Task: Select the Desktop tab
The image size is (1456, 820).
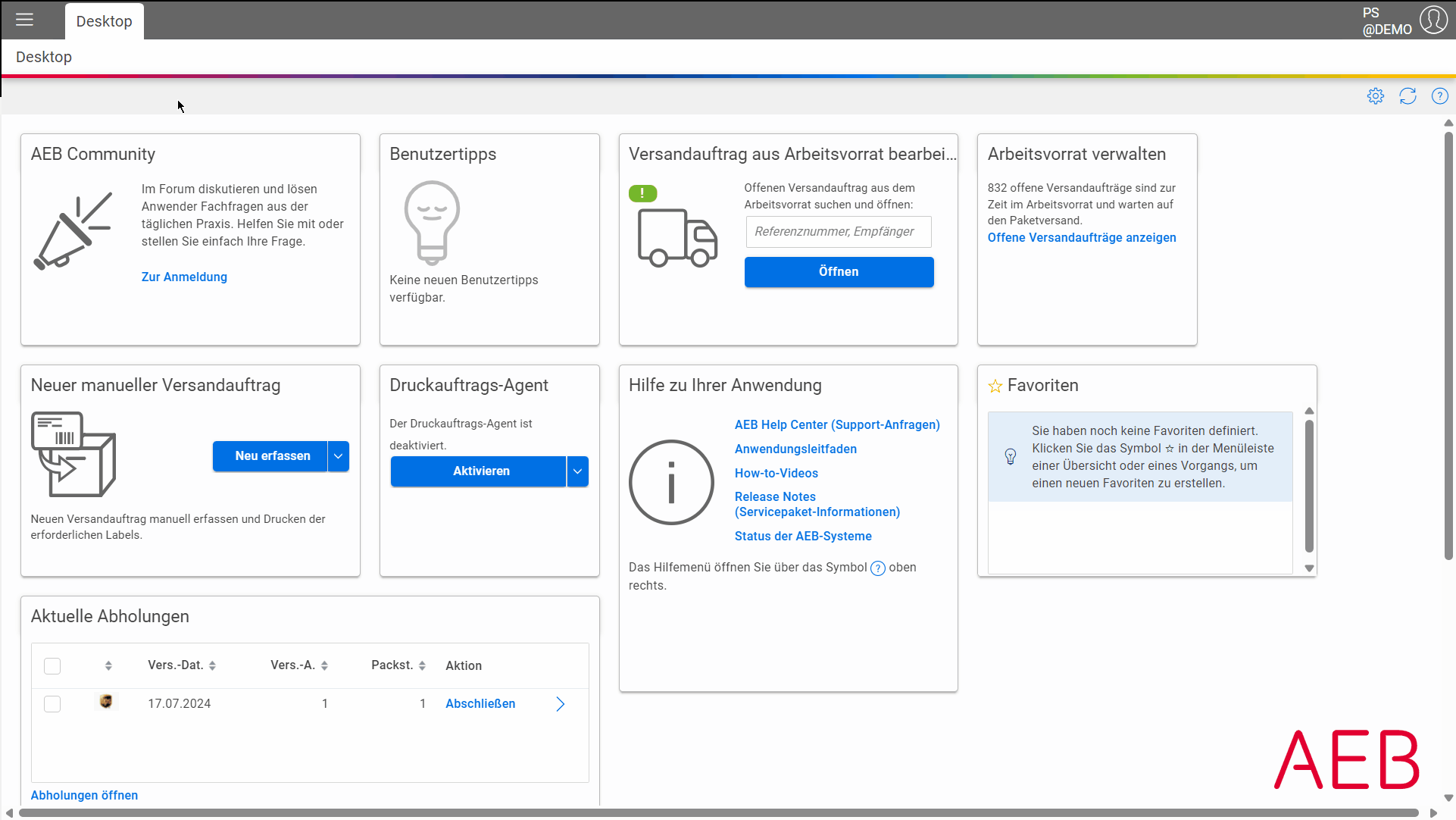Action: coord(105,21)
